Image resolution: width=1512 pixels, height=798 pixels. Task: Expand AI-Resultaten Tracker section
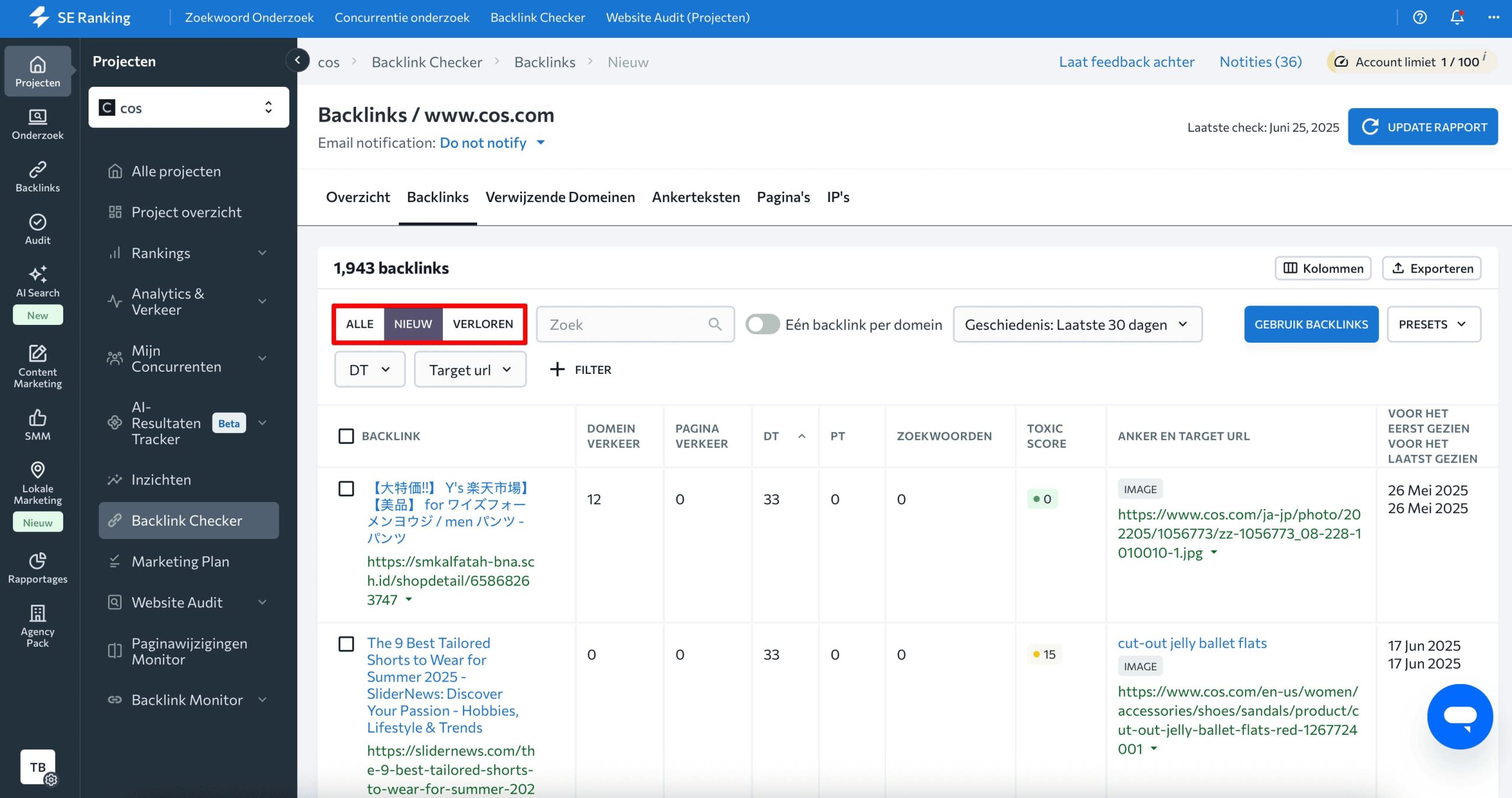click(x=262, y=423)
